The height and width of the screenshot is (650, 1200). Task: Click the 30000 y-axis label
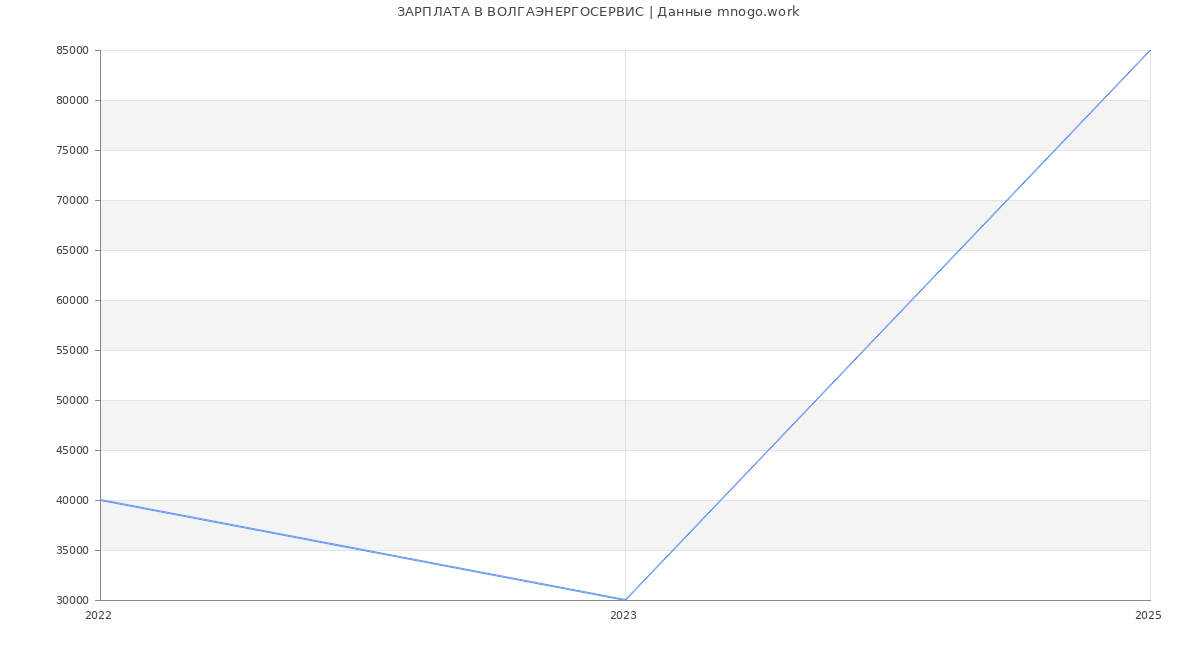tap(72, 601)
